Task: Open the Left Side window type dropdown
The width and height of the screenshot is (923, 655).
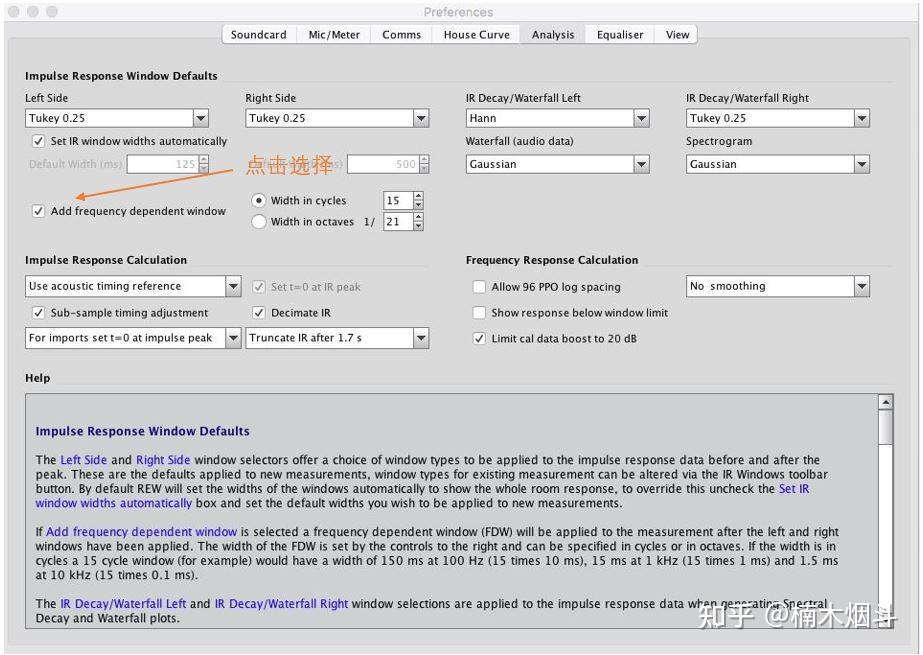Action: coord(117,118)
